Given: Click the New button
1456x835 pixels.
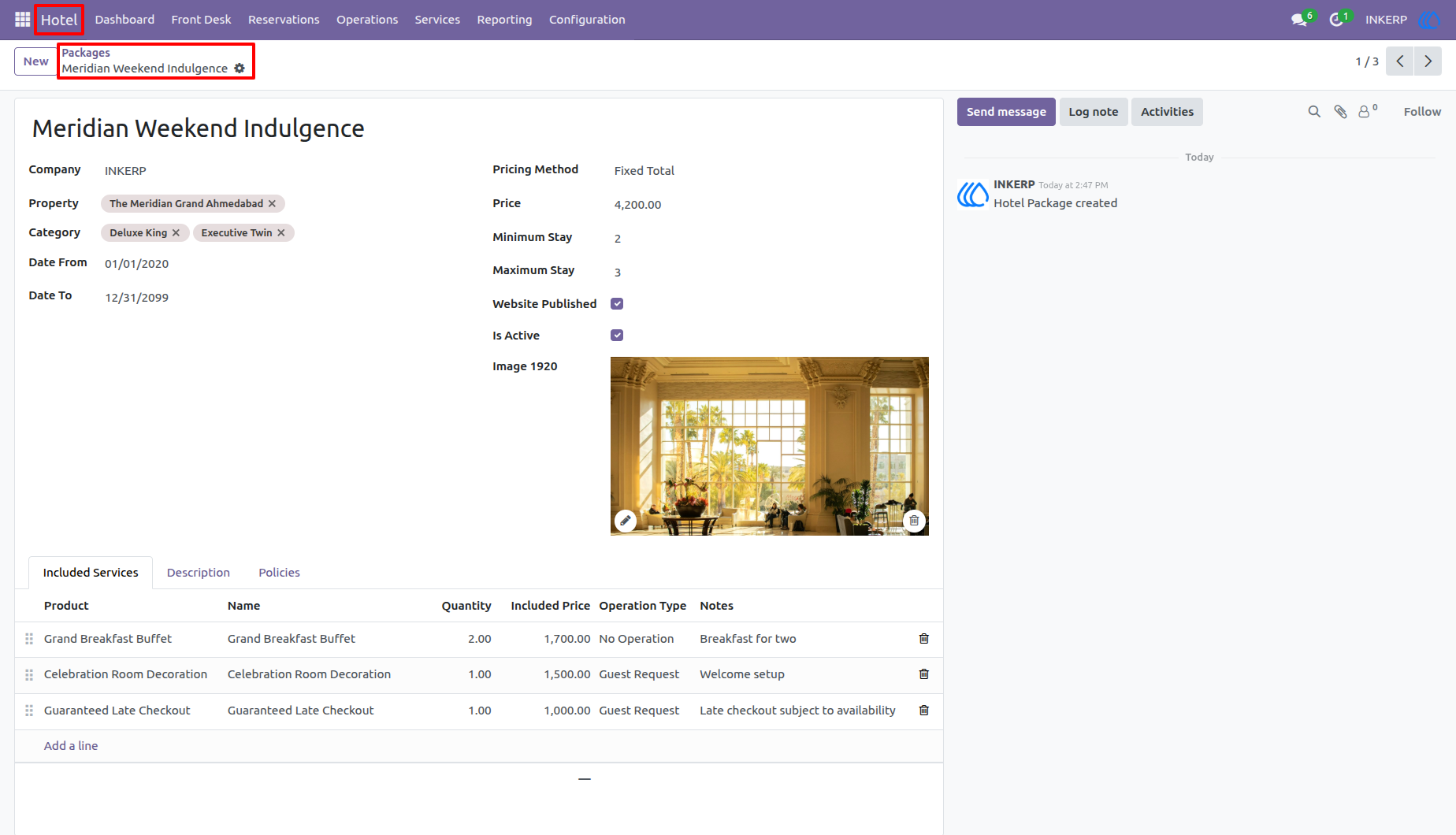Looking at the screenshot, I should tap(35, 61).
